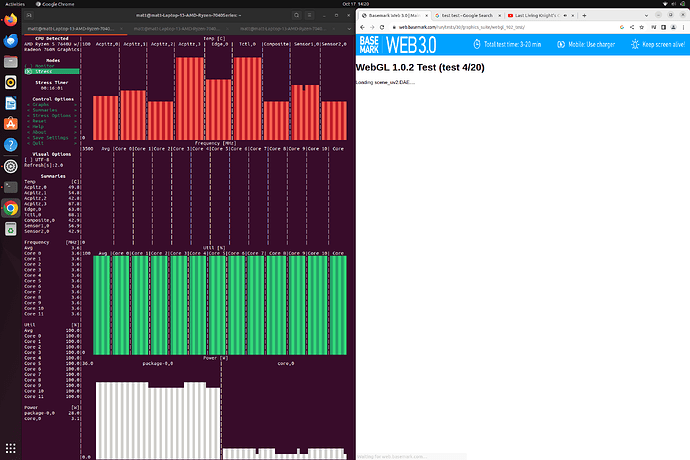Open terminal search magnifier icon
The height and width of the screenshot is (460, 690).
297,15
